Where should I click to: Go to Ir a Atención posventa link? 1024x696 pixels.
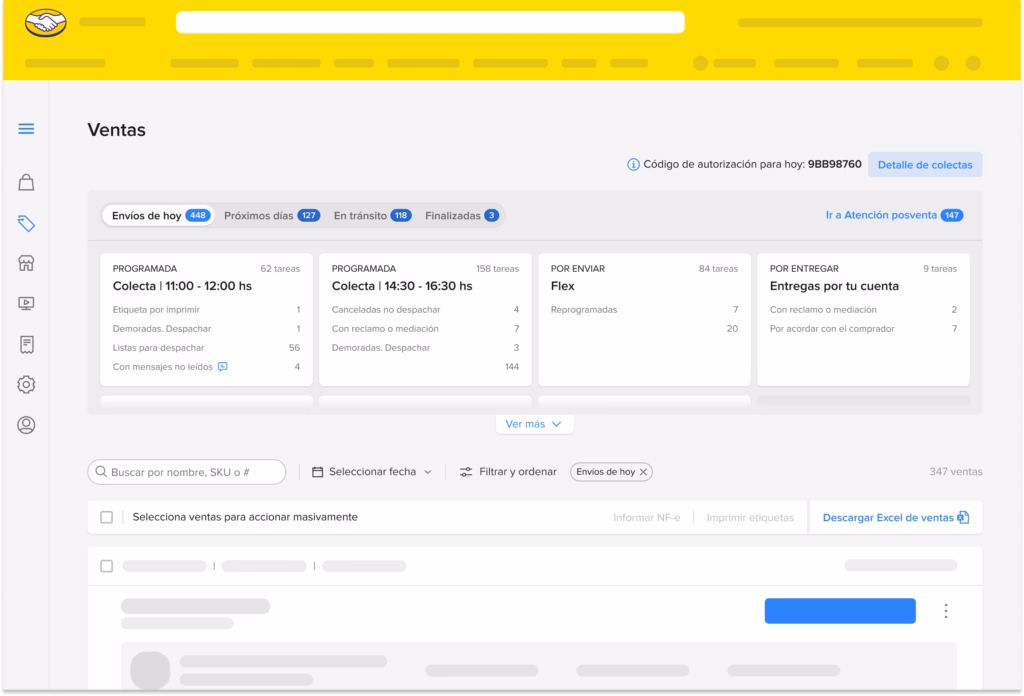(894, 215)
